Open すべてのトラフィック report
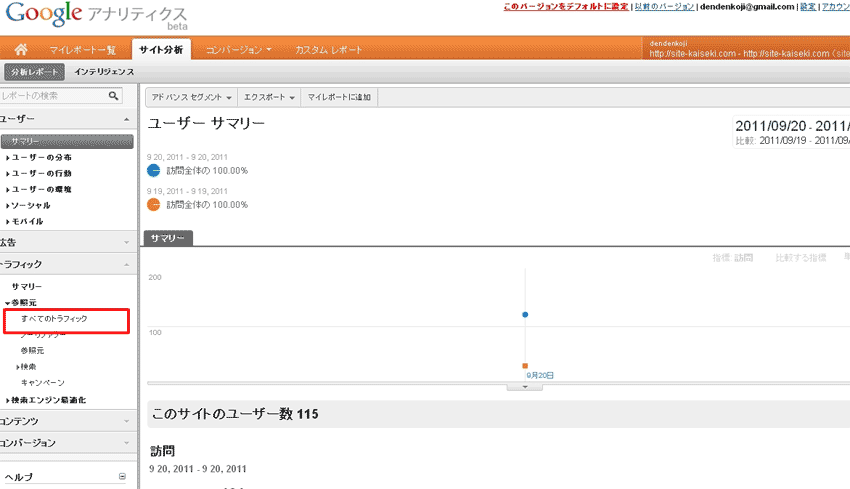Screen dimensions: 850x489 pyautogui.click(x=54, y=319)
